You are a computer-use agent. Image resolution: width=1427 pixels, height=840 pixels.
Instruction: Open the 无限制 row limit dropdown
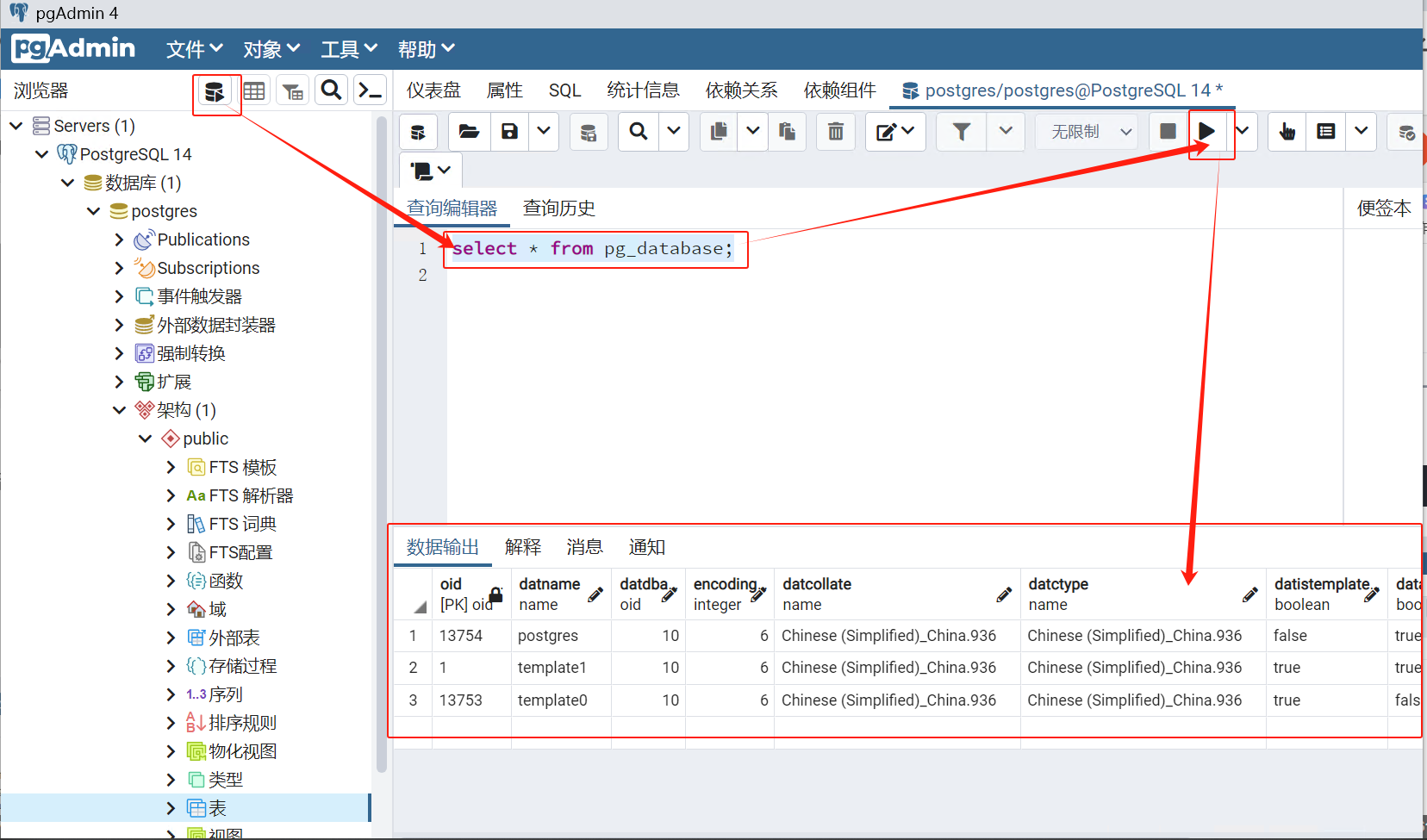(x=1087, y=132)
